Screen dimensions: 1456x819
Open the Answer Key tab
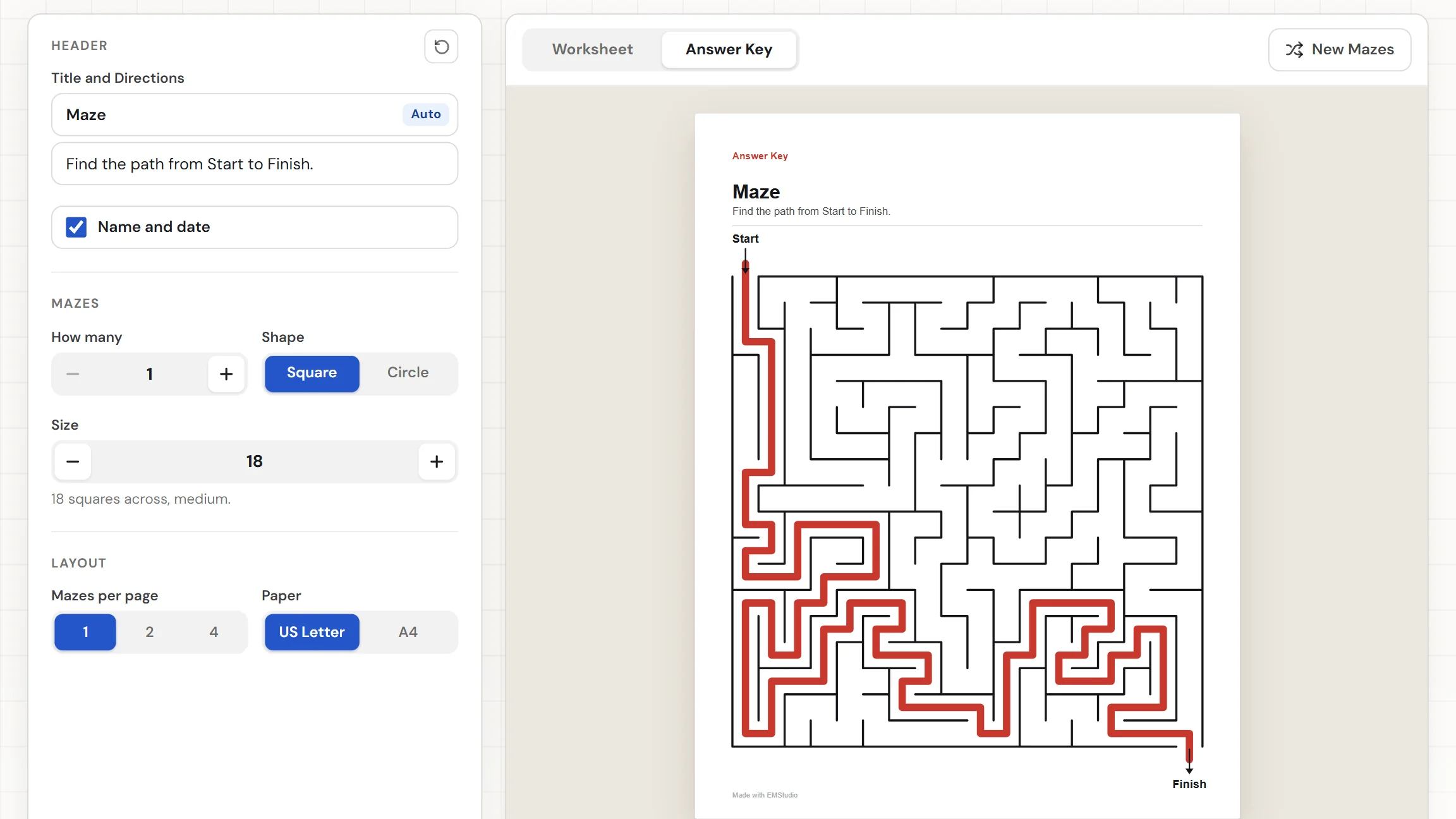tap(729, 49)
